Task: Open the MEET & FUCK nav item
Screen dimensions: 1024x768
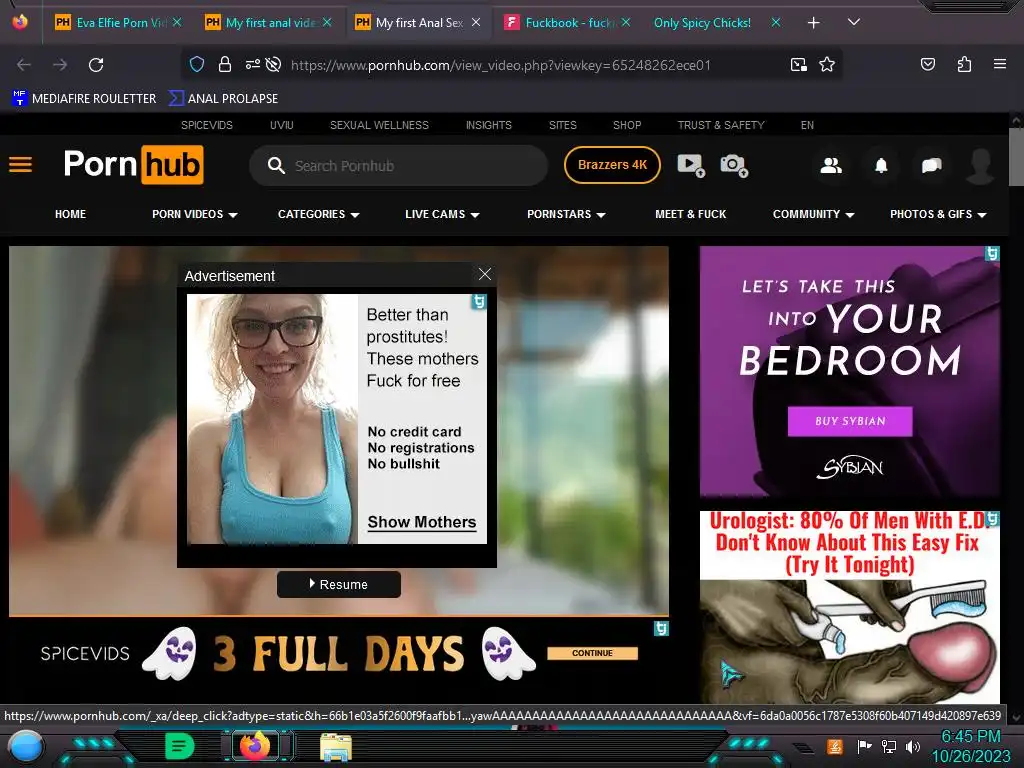Action: pos(690,214)
